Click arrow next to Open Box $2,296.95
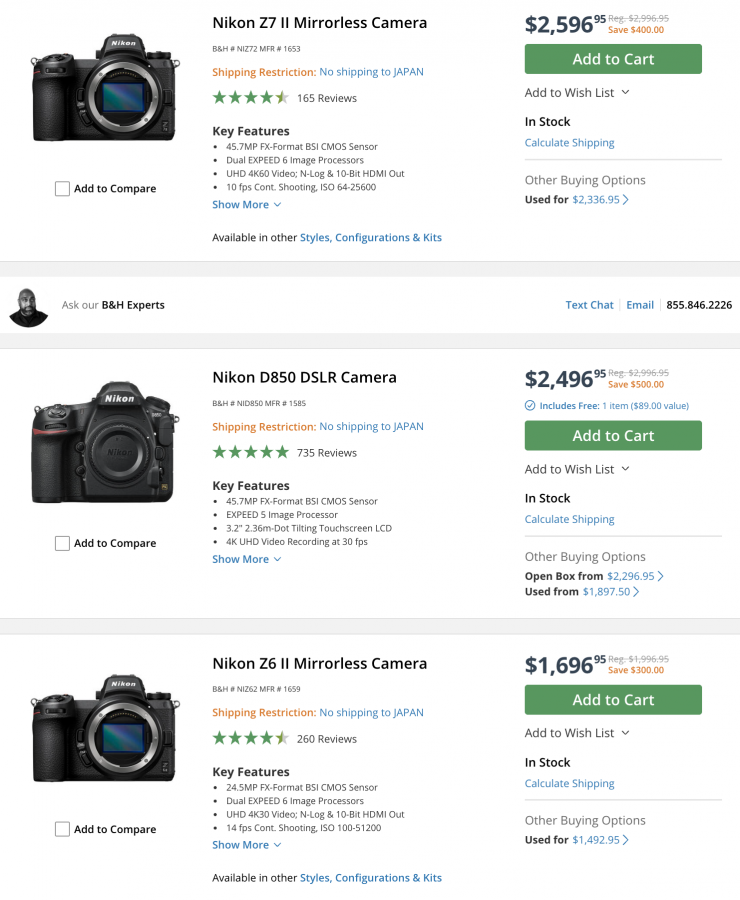740x900 pixels. 661,576
